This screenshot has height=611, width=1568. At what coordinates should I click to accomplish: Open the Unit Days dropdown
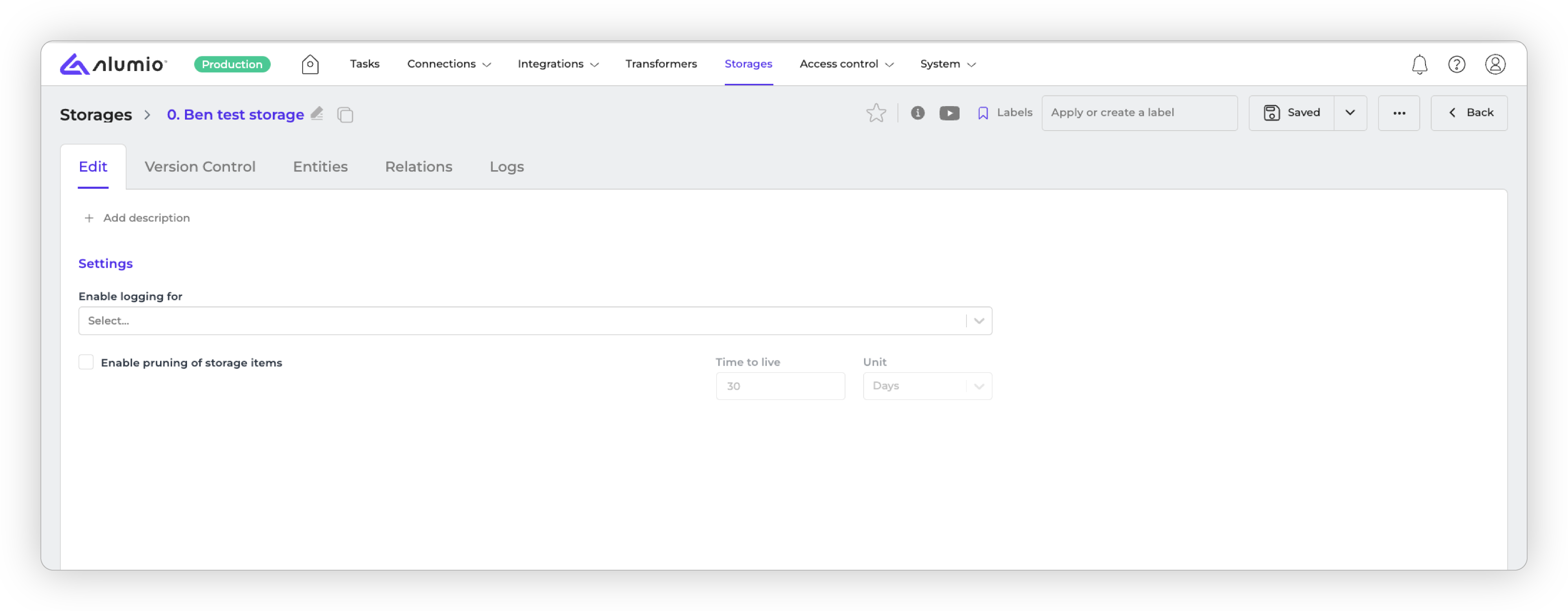(927, 386)
